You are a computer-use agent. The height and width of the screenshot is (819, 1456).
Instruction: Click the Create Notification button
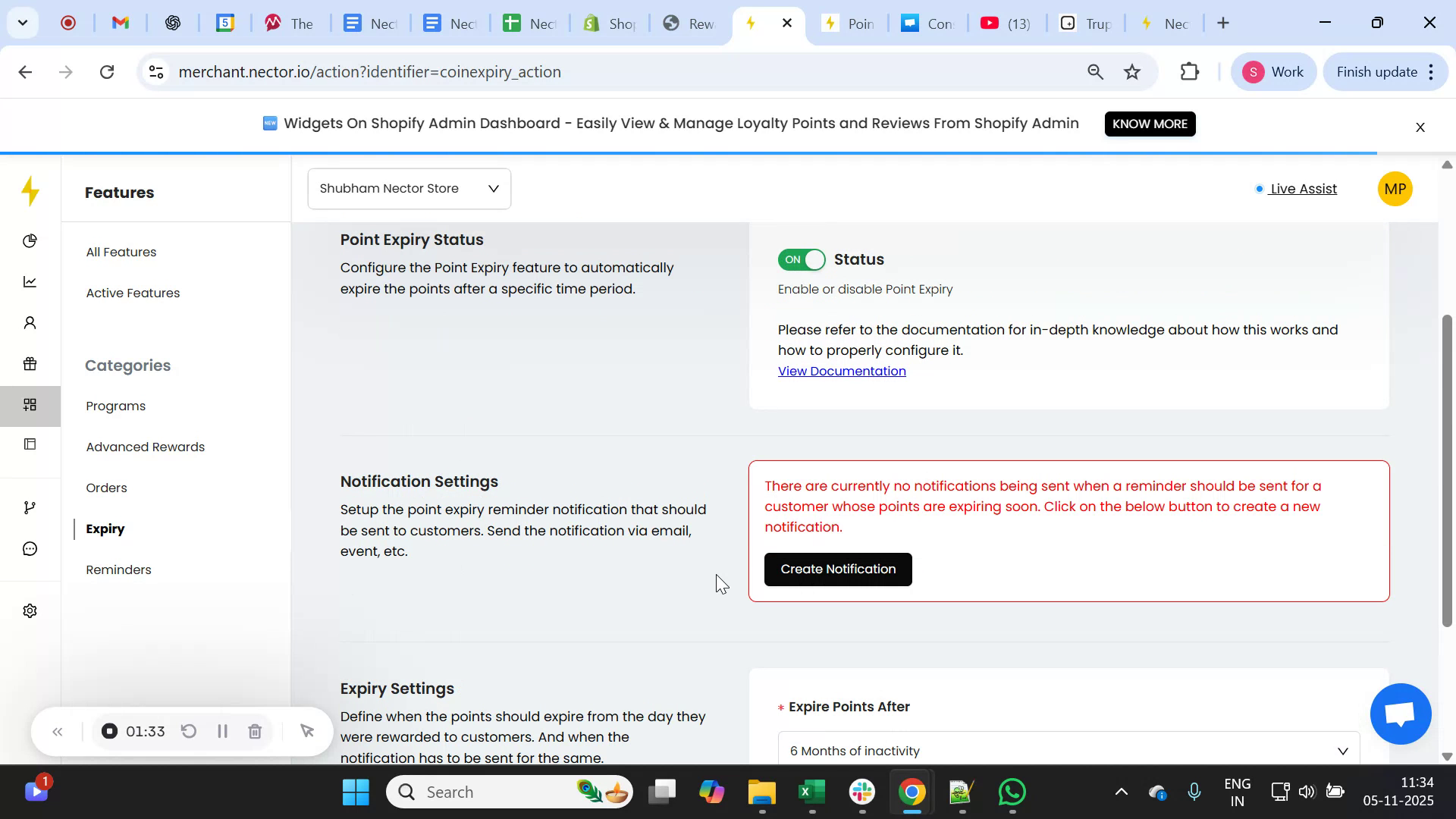[837, 569]
